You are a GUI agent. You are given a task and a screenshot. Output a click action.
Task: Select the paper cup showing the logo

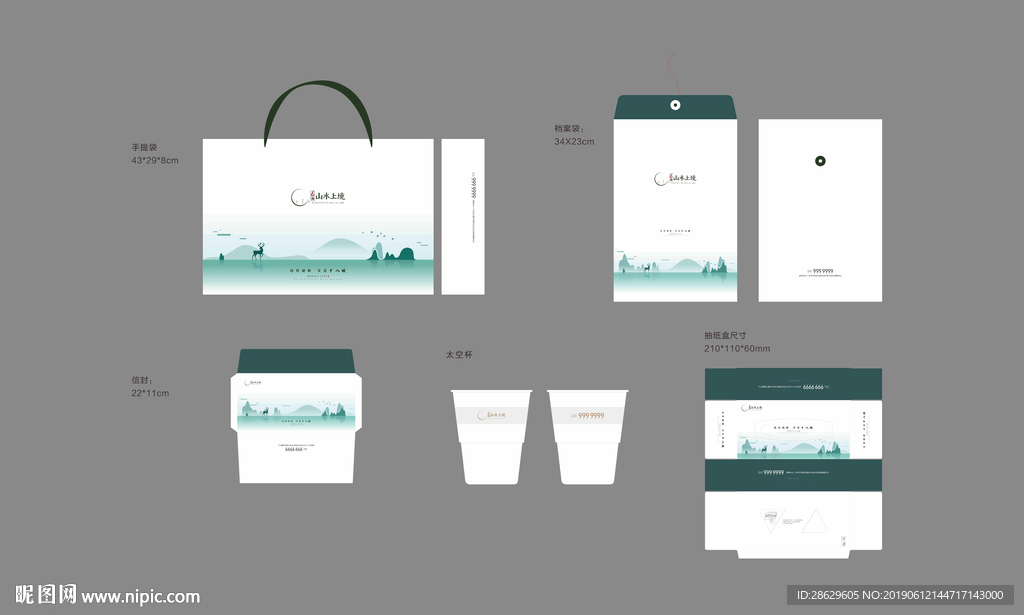click(491, 437)
